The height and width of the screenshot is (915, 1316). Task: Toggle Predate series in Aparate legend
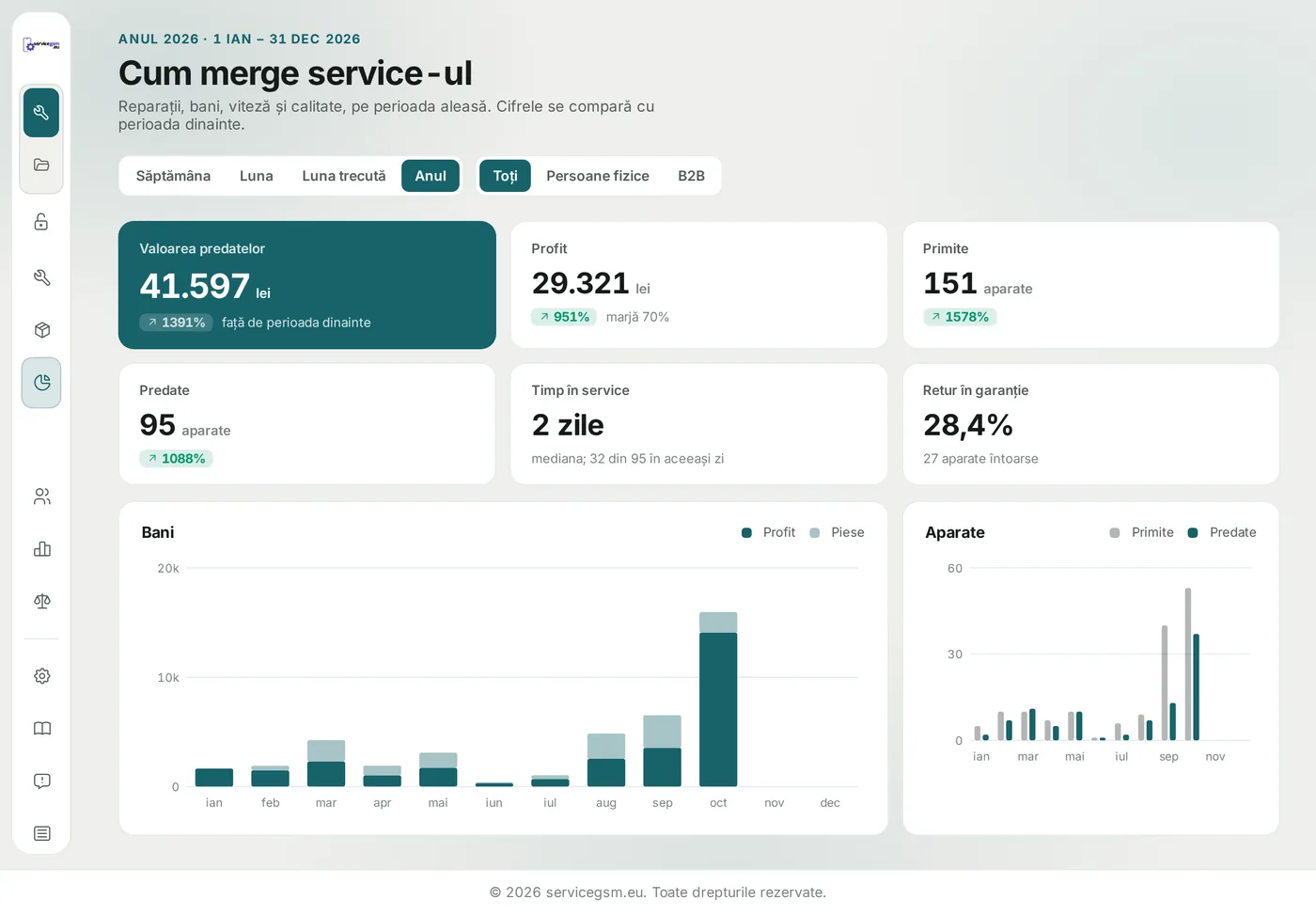tap(1222, 532)
